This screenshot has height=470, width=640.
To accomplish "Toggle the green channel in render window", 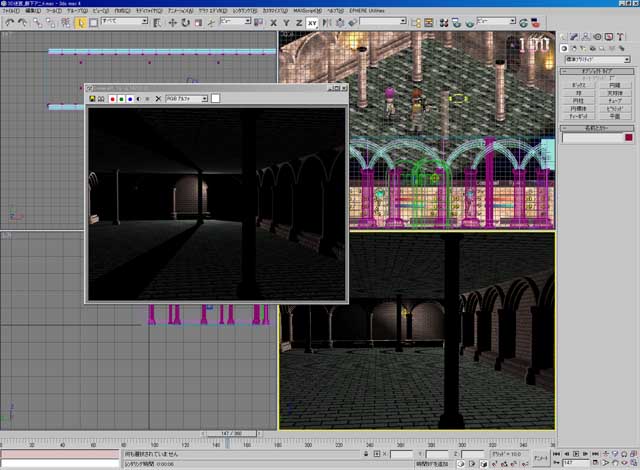I will coord(121,99).
